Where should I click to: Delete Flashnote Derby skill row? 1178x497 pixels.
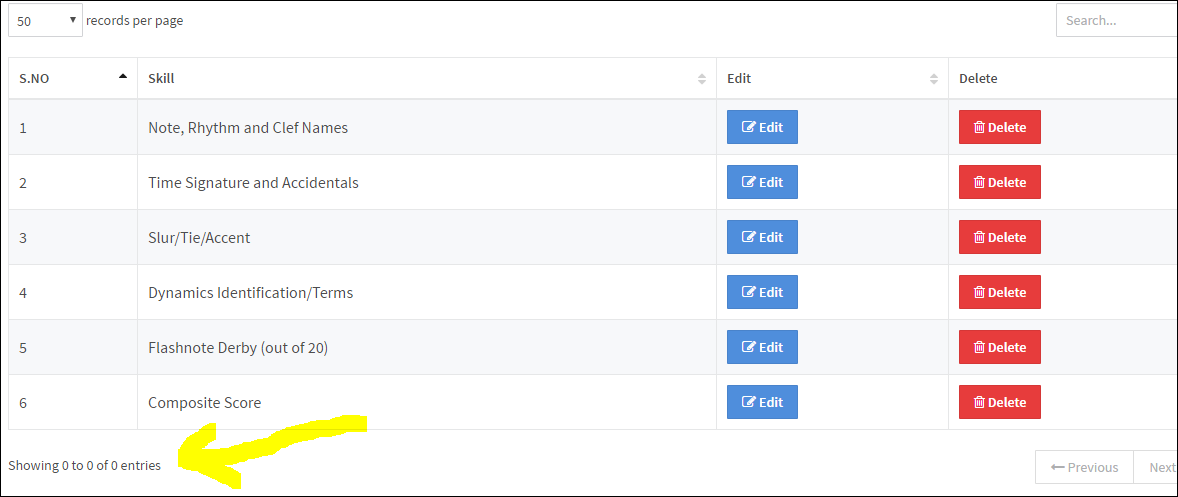[x=999, y=347]
